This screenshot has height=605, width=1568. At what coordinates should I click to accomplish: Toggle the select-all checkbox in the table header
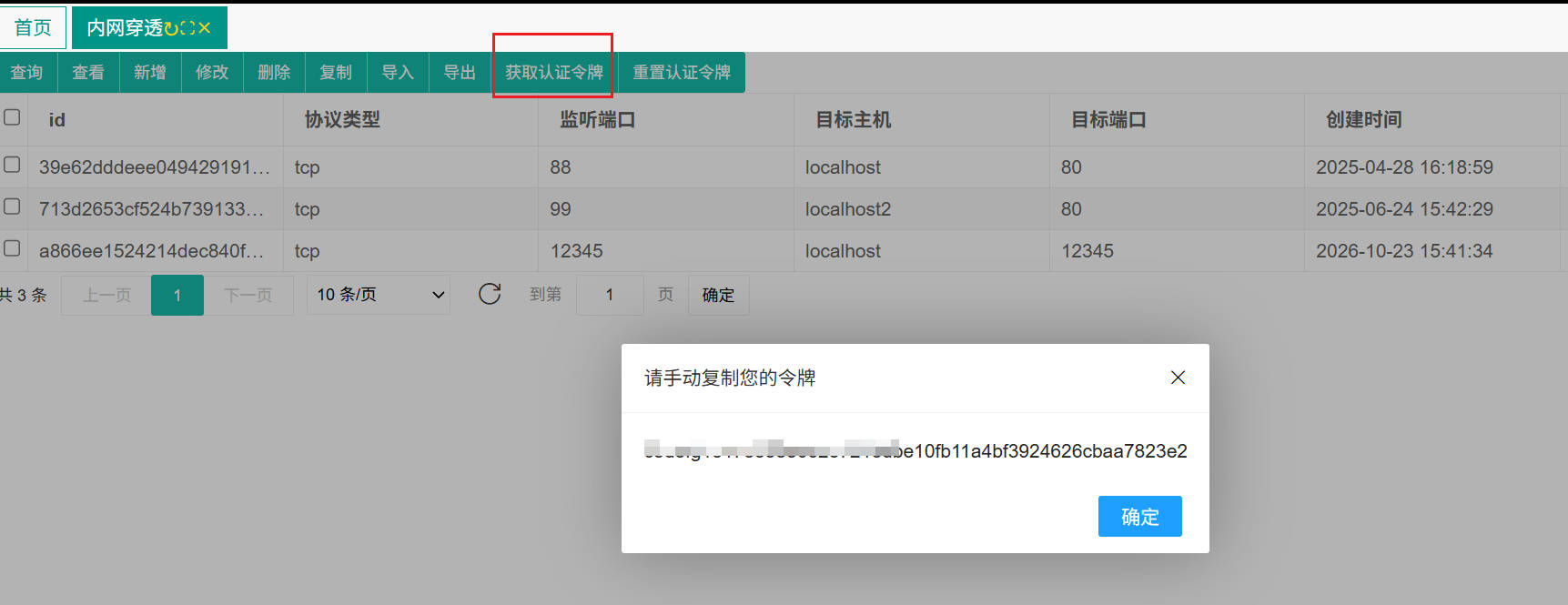12,117
